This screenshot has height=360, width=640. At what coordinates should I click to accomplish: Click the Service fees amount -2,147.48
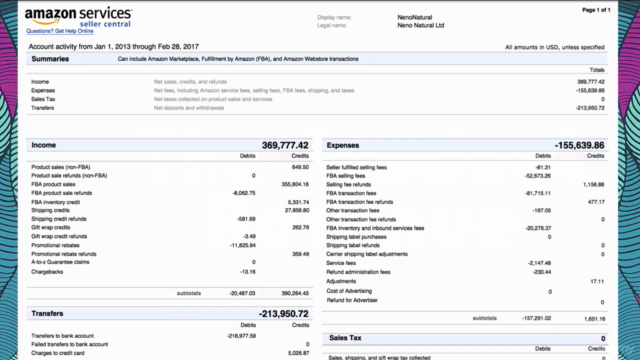(539, 263)
